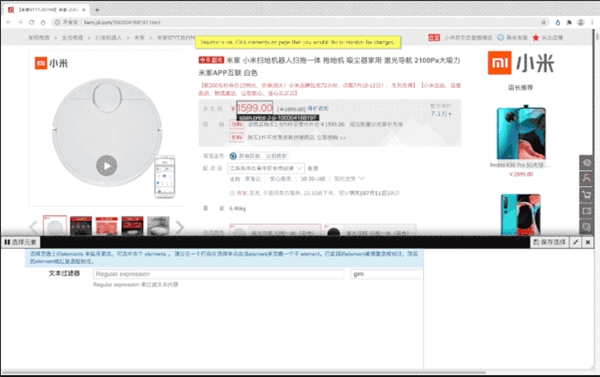
Task: Open the puzzle-piece extensions menu
Action: (x=569, y=22)
